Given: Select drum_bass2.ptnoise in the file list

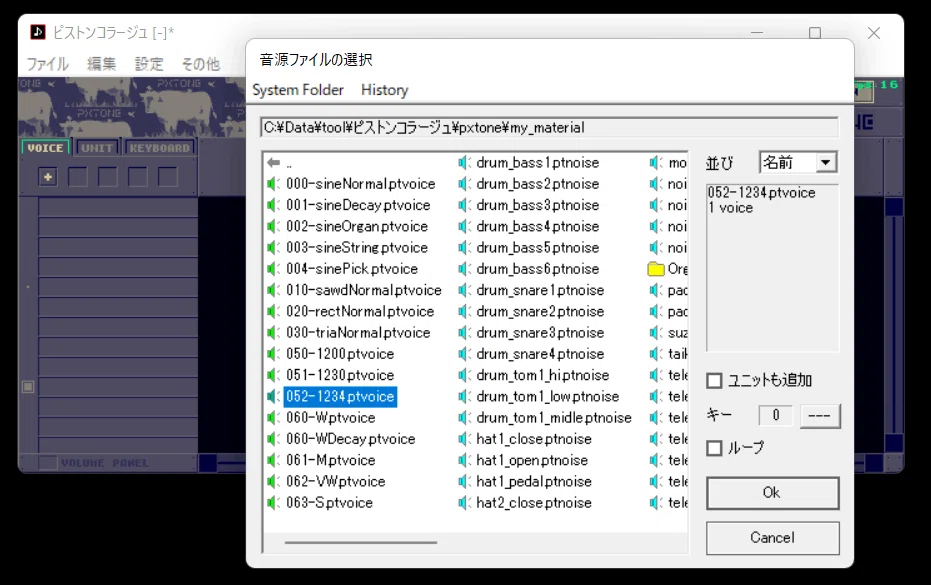Looking at the screenshot, I should [537, 184].
